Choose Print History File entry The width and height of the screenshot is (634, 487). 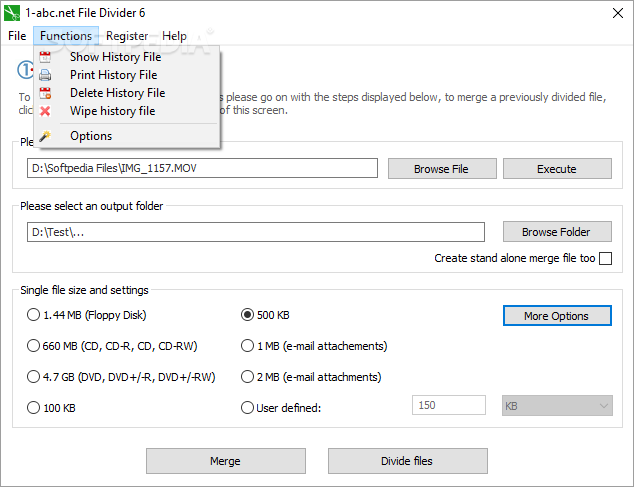click(x=127, y=75)
